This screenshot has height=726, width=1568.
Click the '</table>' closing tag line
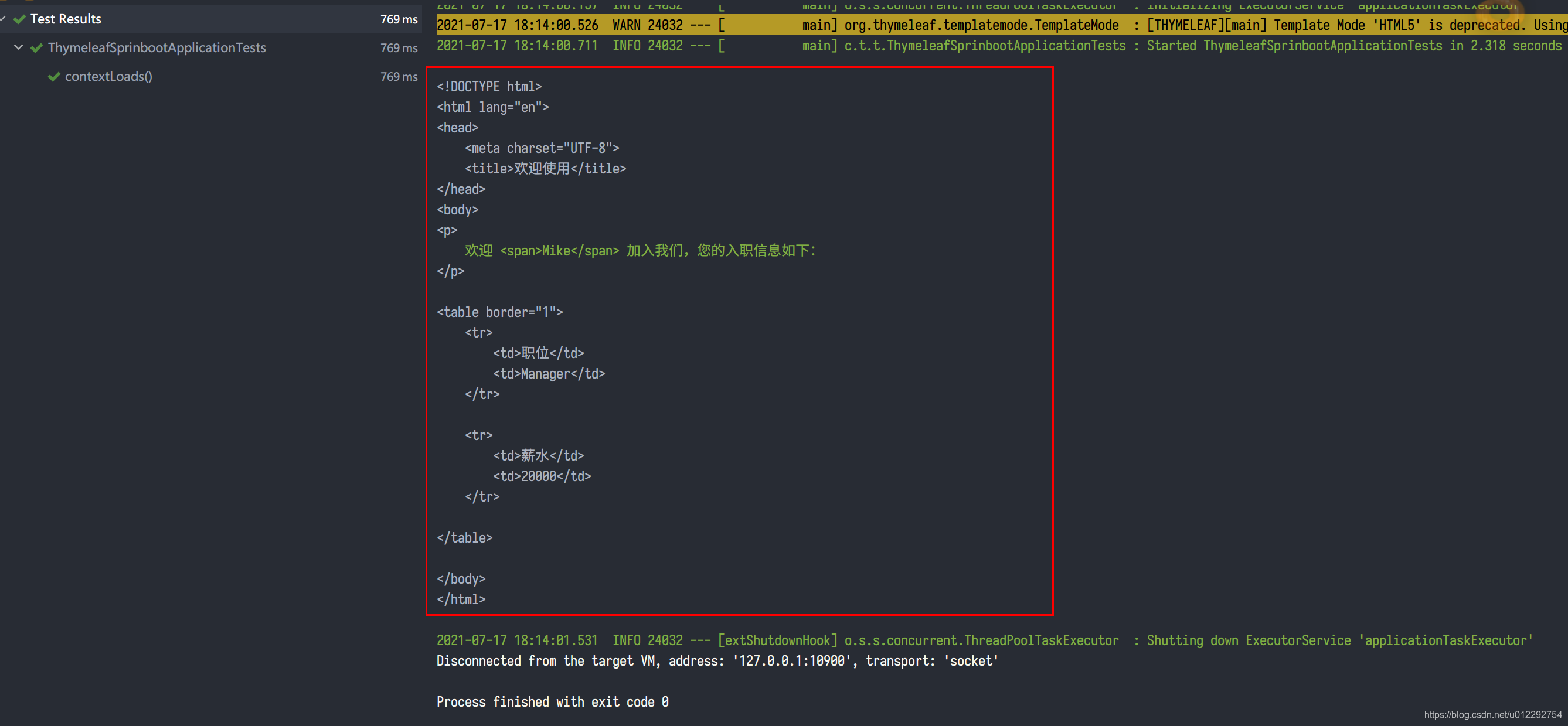coord(464,538)
